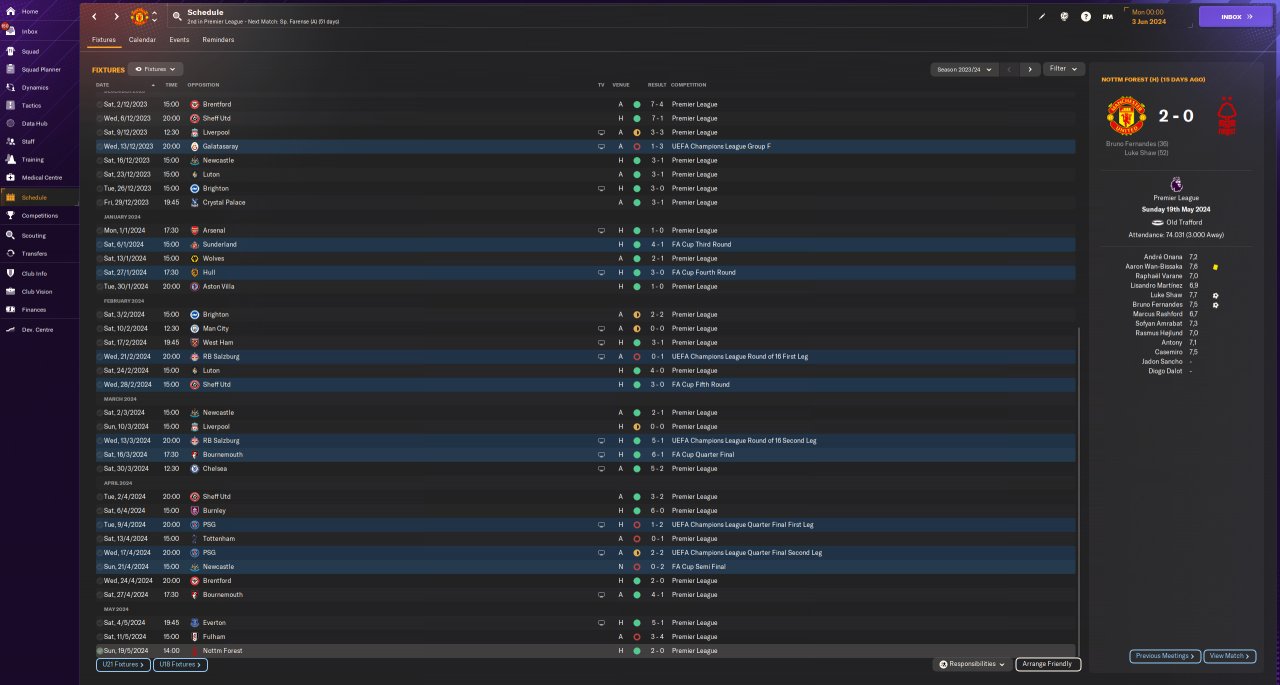The width and height of the screenshot is (1280, 685).
Task: Click the pencil edit icon
Action: point(1041,17)
